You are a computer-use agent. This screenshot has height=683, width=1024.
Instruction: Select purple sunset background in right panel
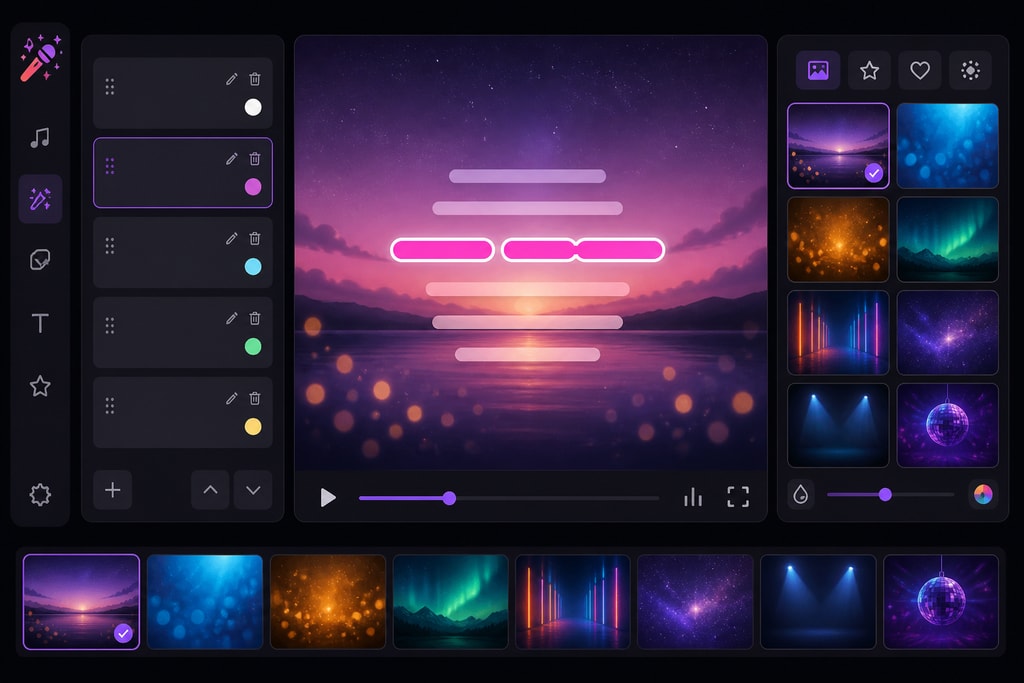tap(839, 146)
